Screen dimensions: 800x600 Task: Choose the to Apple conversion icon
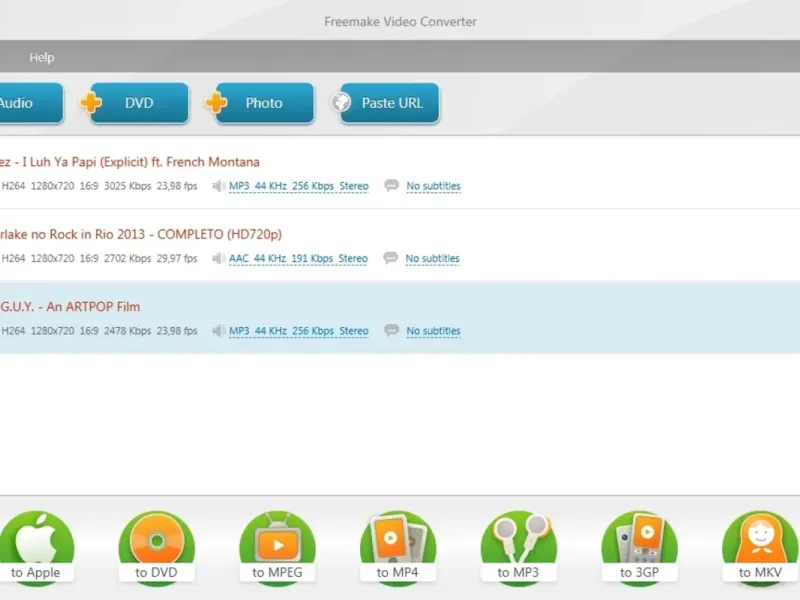click(36, 548)
